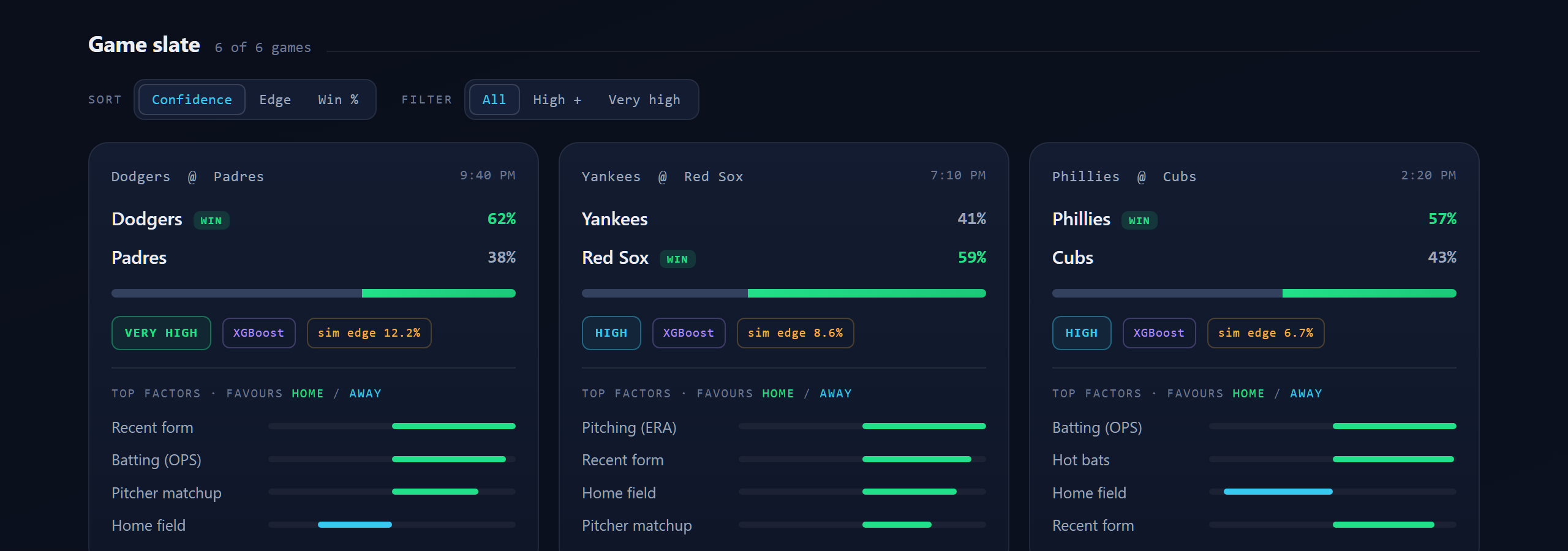Click Yankees vs Red Sox win probability bar
Viewport: 1568px width, 551px height.
(784, 293)
